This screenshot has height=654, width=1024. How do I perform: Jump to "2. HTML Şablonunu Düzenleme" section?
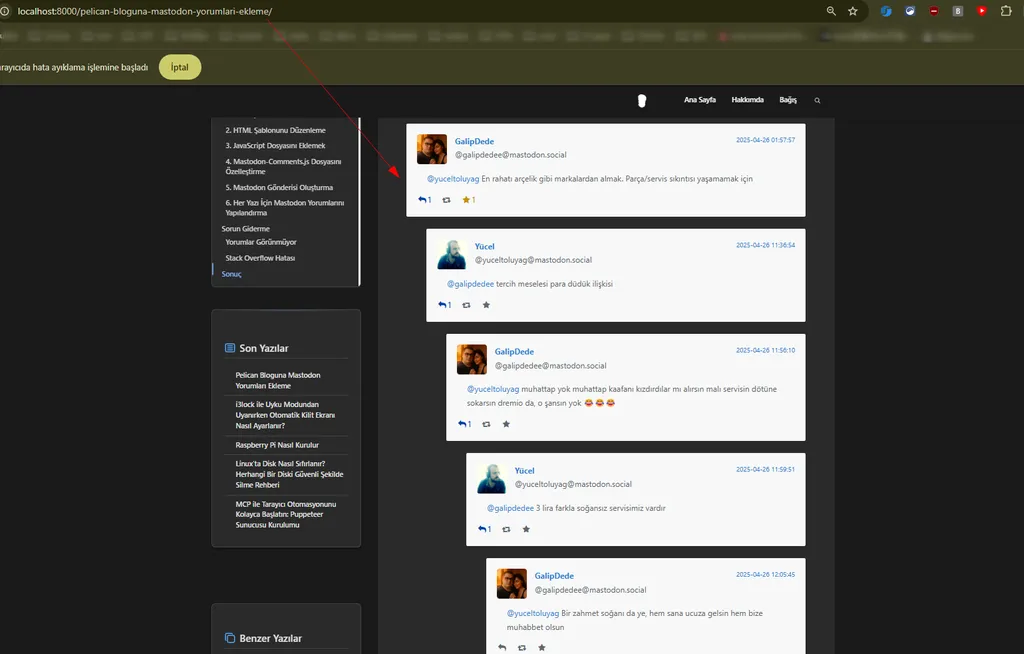[276, 130]
